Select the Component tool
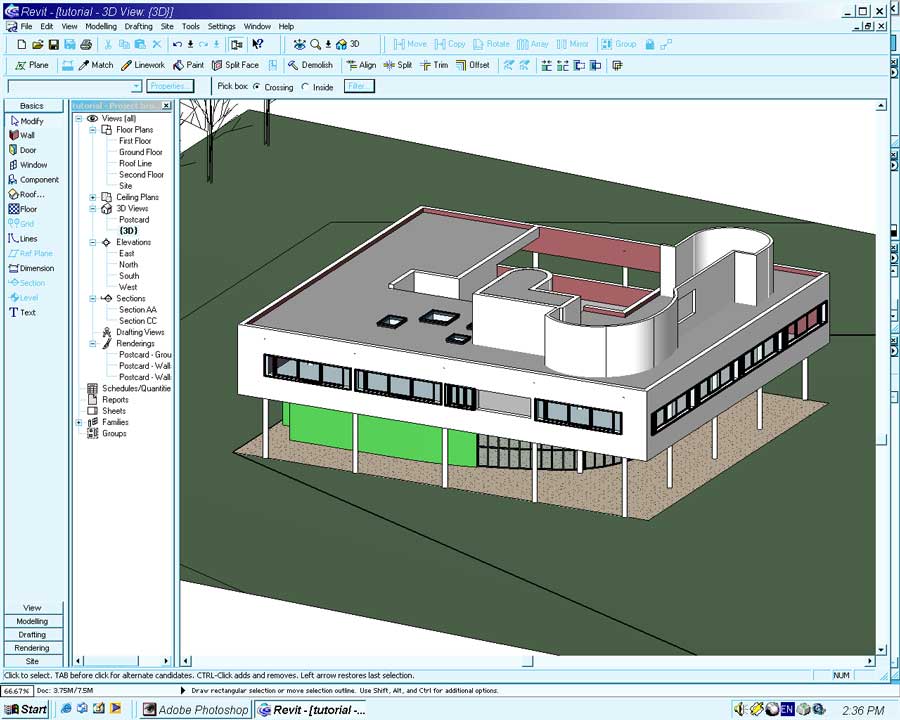Image resolution: width=900 pixels, height=720 pixels. (33, 180)
